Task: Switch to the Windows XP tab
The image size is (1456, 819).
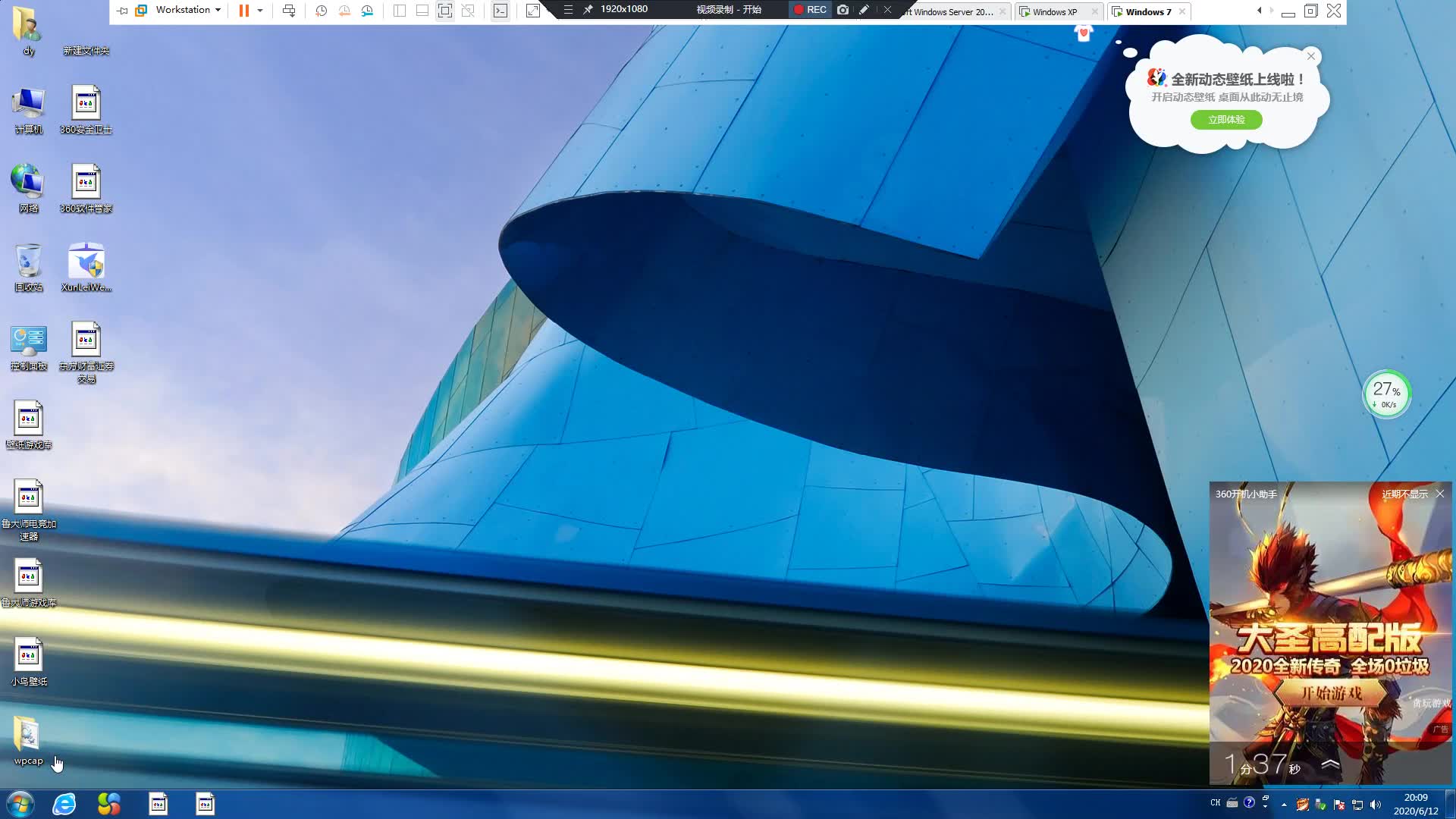Action: click(x=1054, y=11)
